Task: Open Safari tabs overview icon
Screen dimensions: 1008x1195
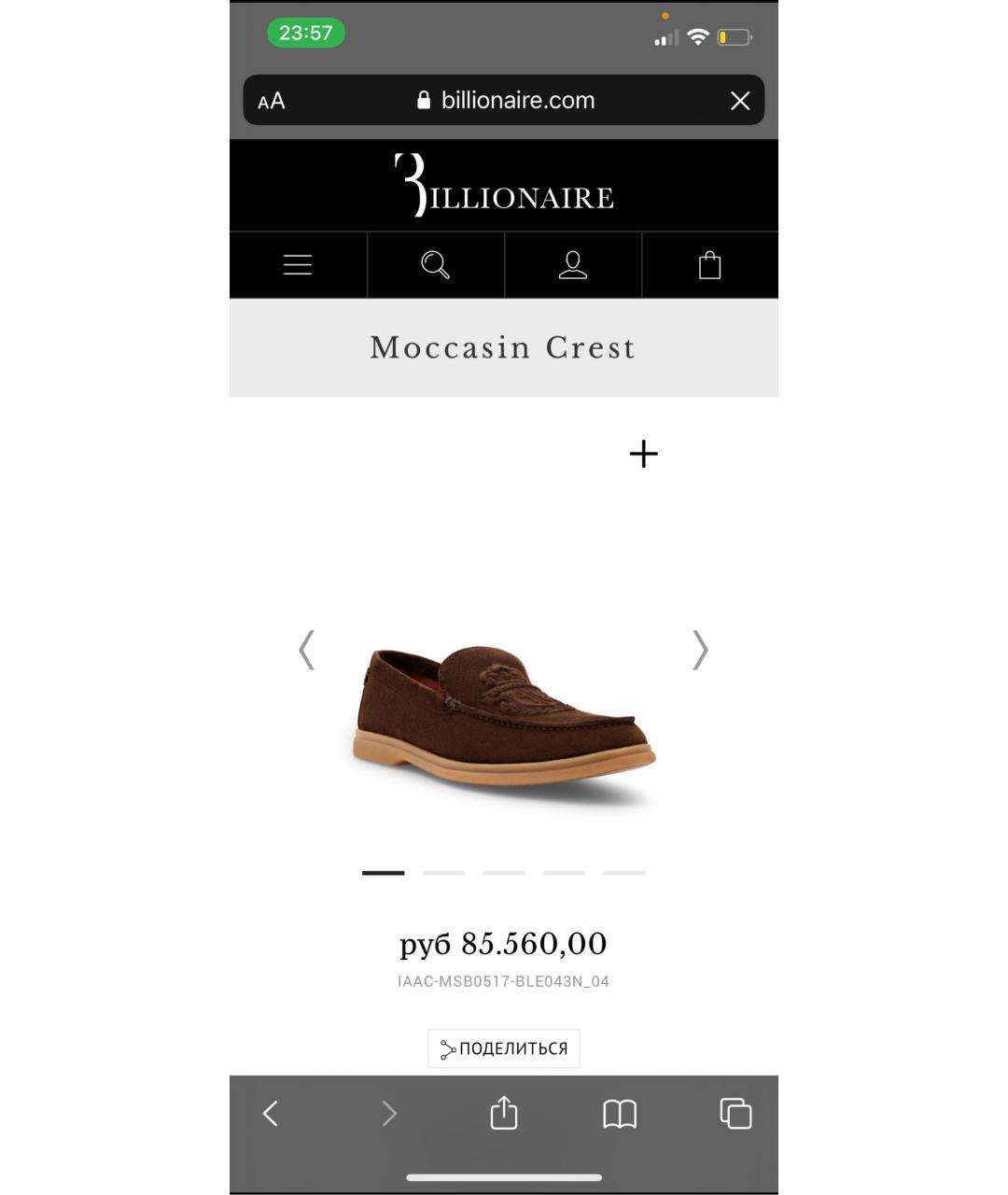Action: (735, 1114)
